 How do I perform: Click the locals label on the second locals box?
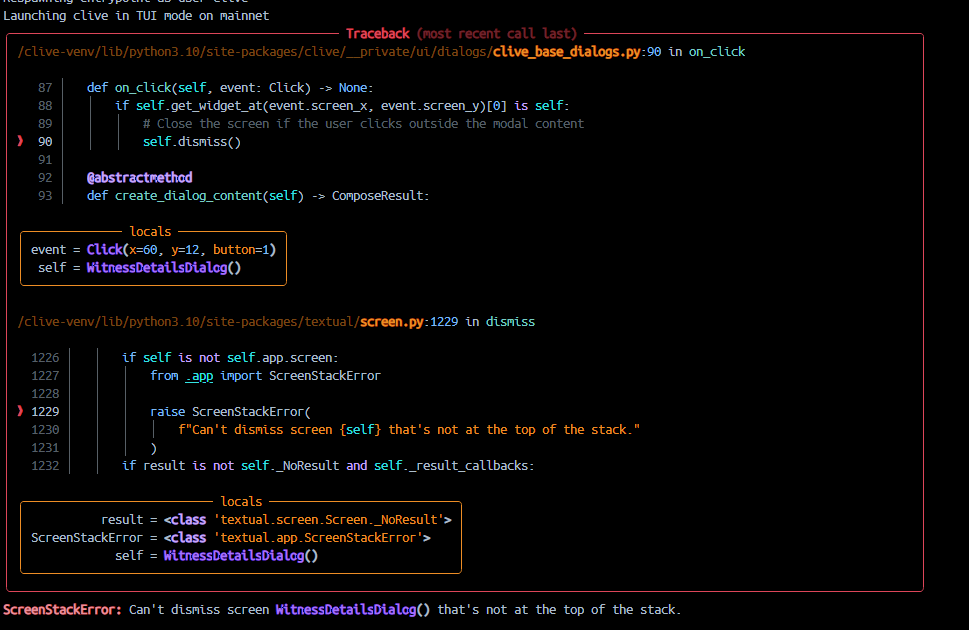click(x=241, y=502)
